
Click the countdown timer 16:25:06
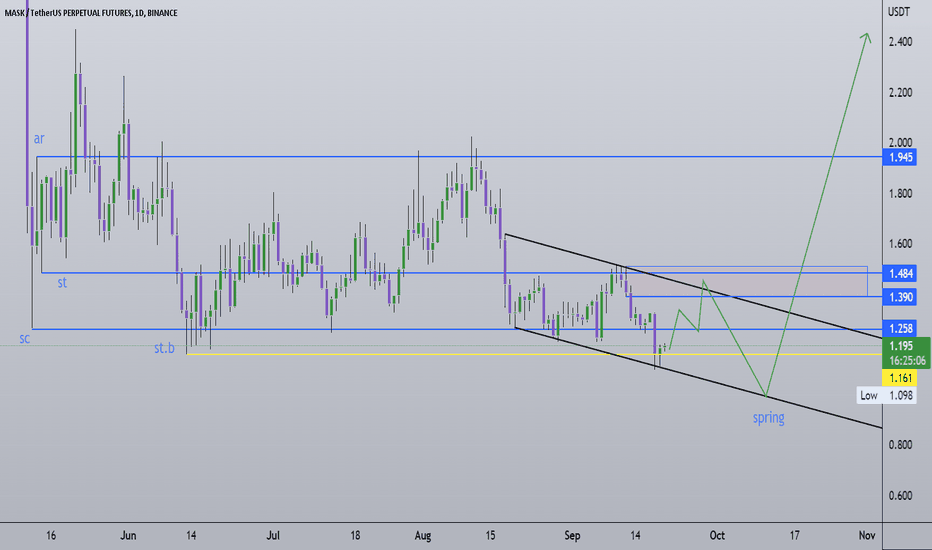pos(907,360)
